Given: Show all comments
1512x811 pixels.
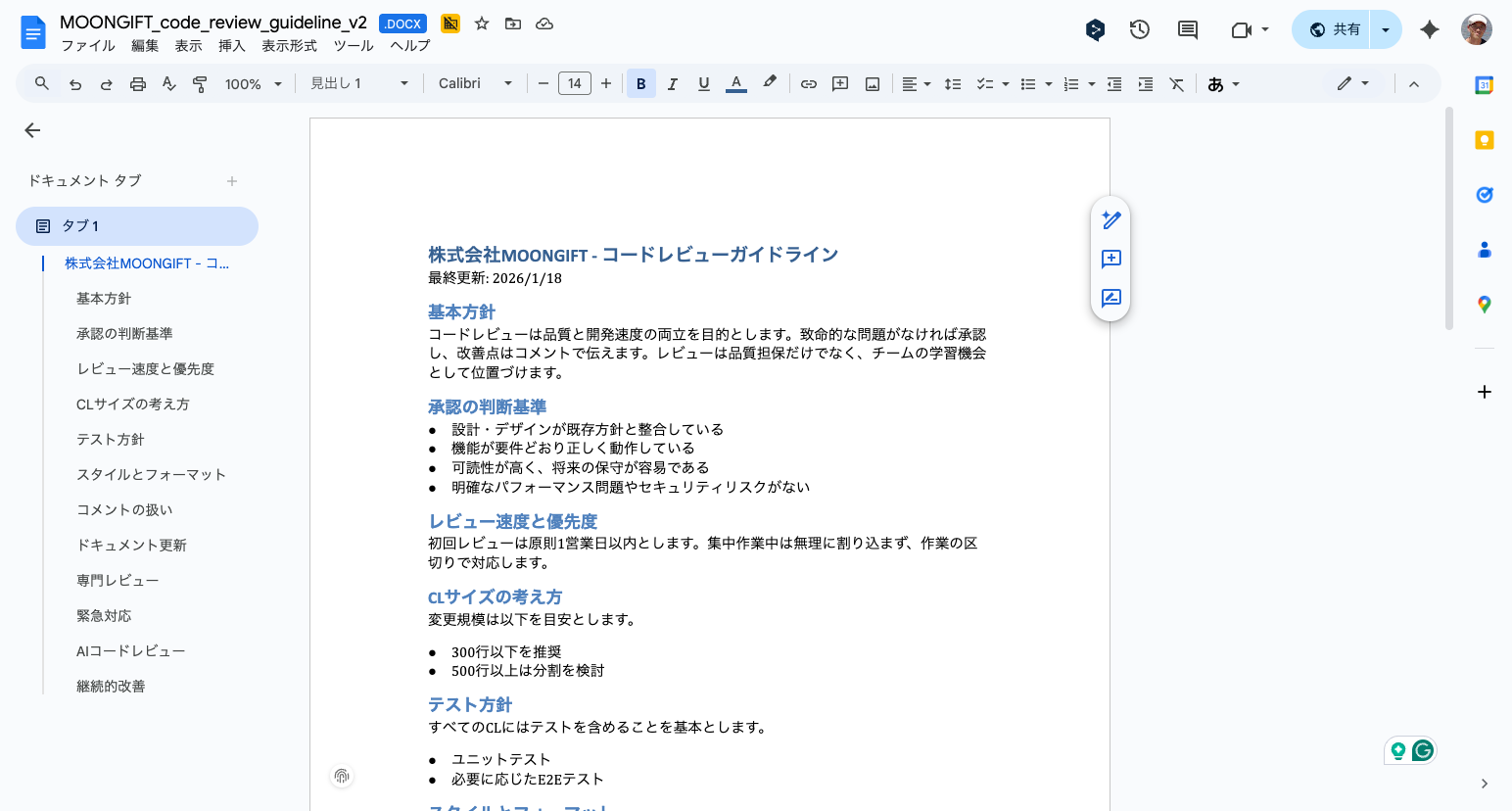Looking at the screenshot, I should click(x=1188, y=29).
